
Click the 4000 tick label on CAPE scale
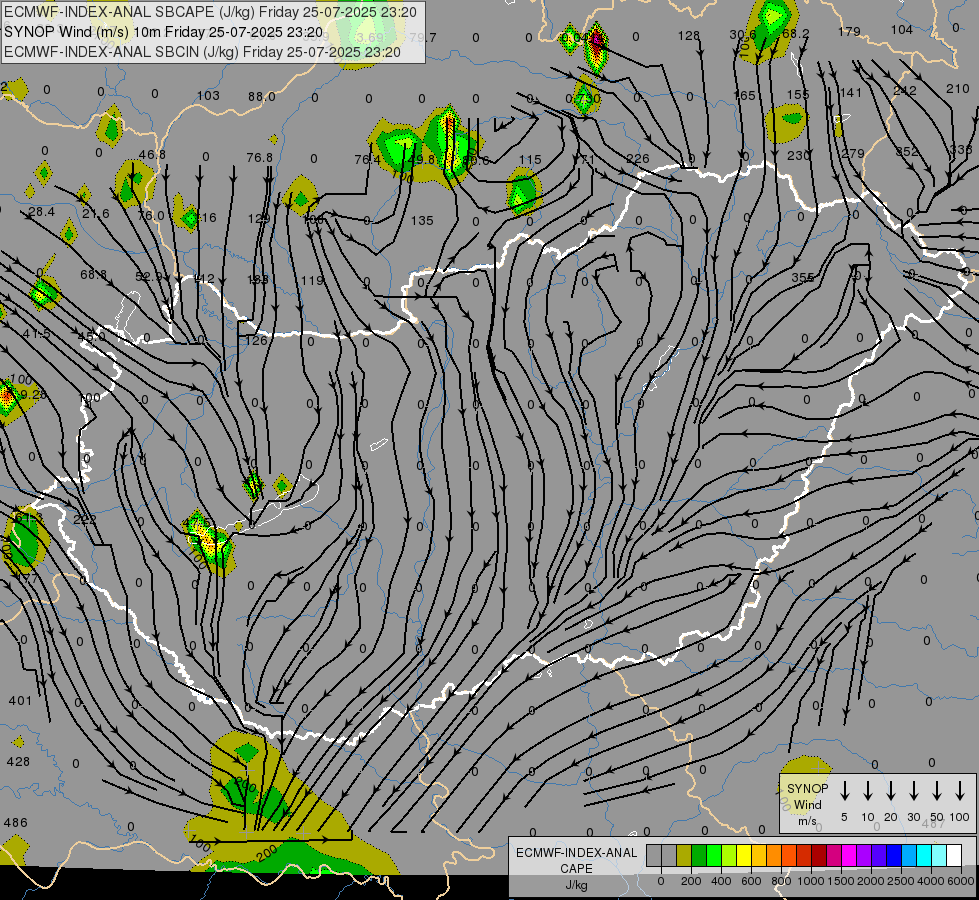(x=932, y=881)
